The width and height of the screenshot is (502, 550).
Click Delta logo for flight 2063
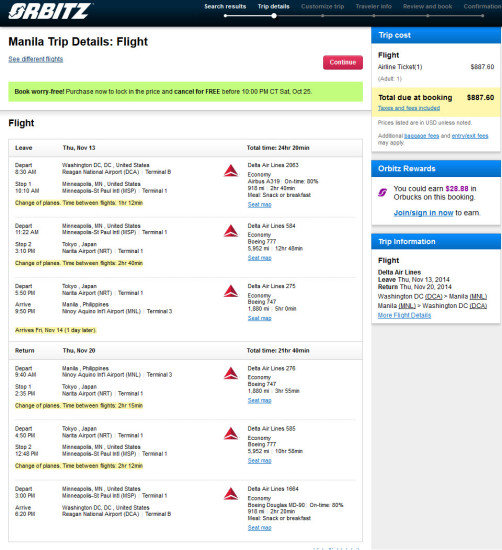pyautogui.click(x=231, y=171)
